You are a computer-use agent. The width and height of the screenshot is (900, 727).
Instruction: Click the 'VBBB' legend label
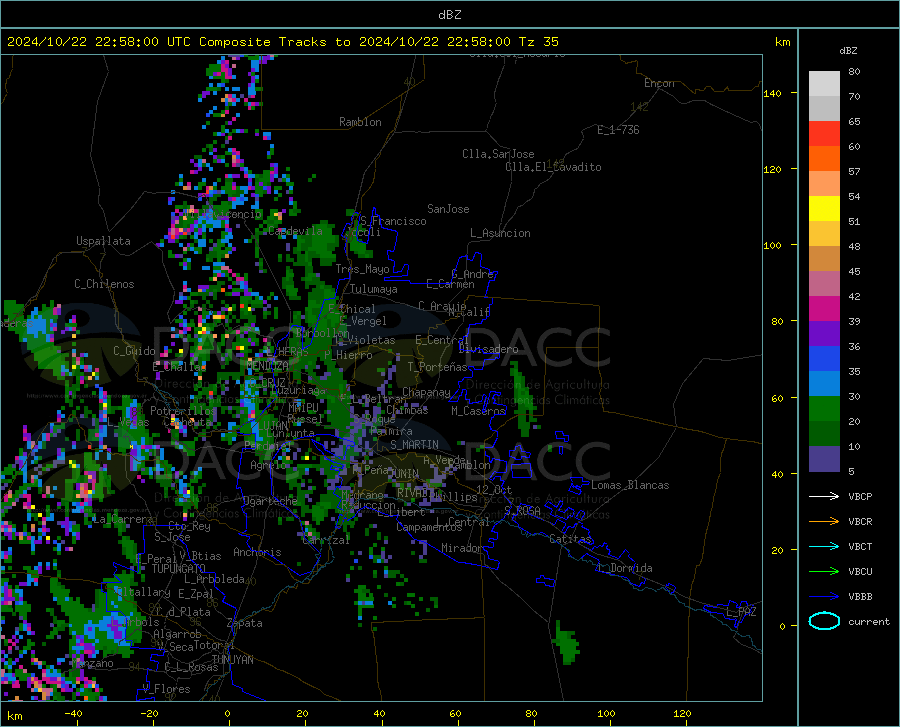click(x=860, y=597)
